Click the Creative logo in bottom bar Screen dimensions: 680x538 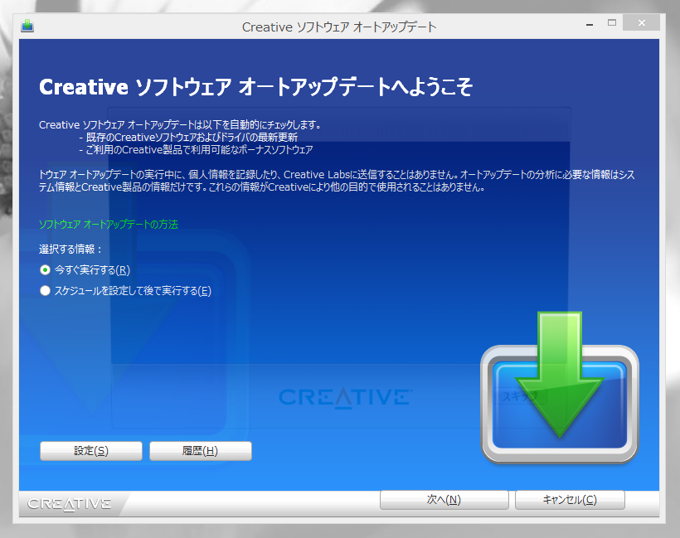tap(69, 503)
